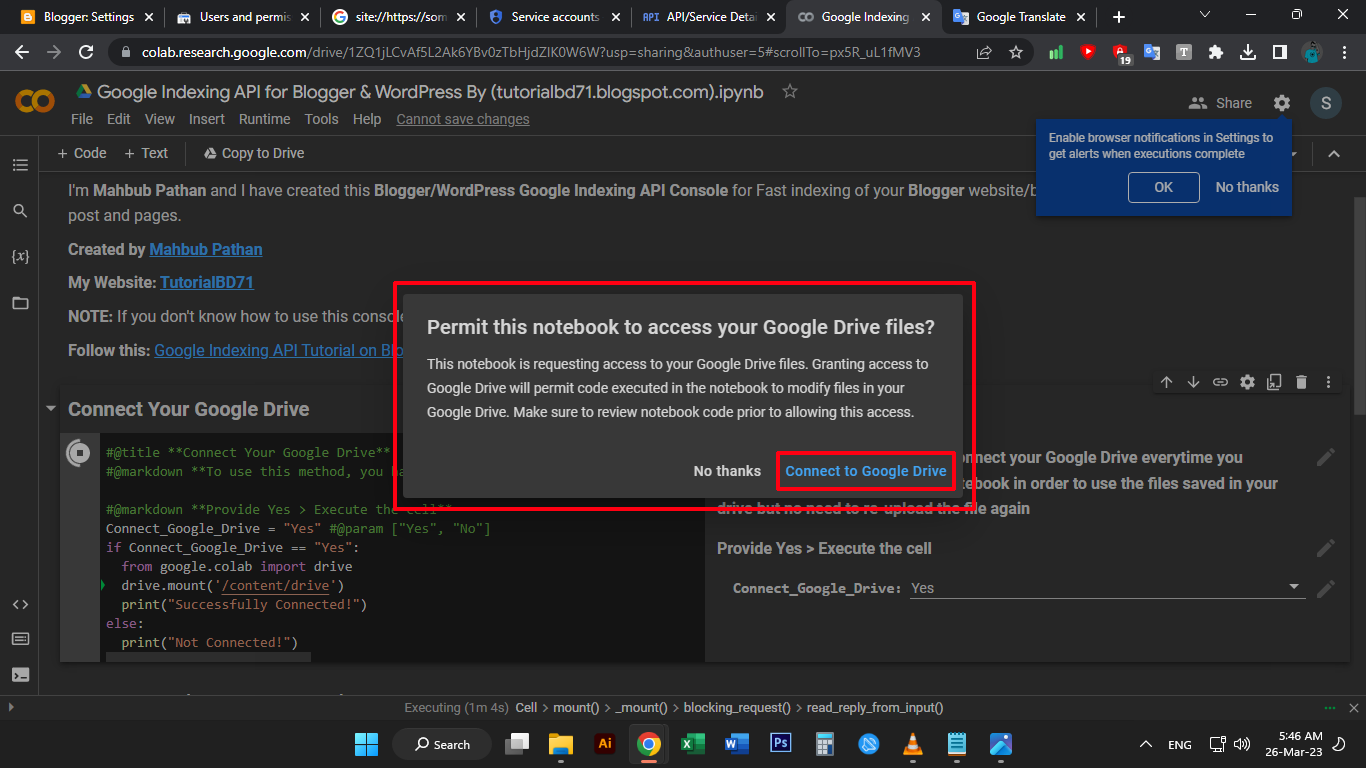Add a new Code cell
This screenshot has height=768, width=1366.
(x=82, y=153)
